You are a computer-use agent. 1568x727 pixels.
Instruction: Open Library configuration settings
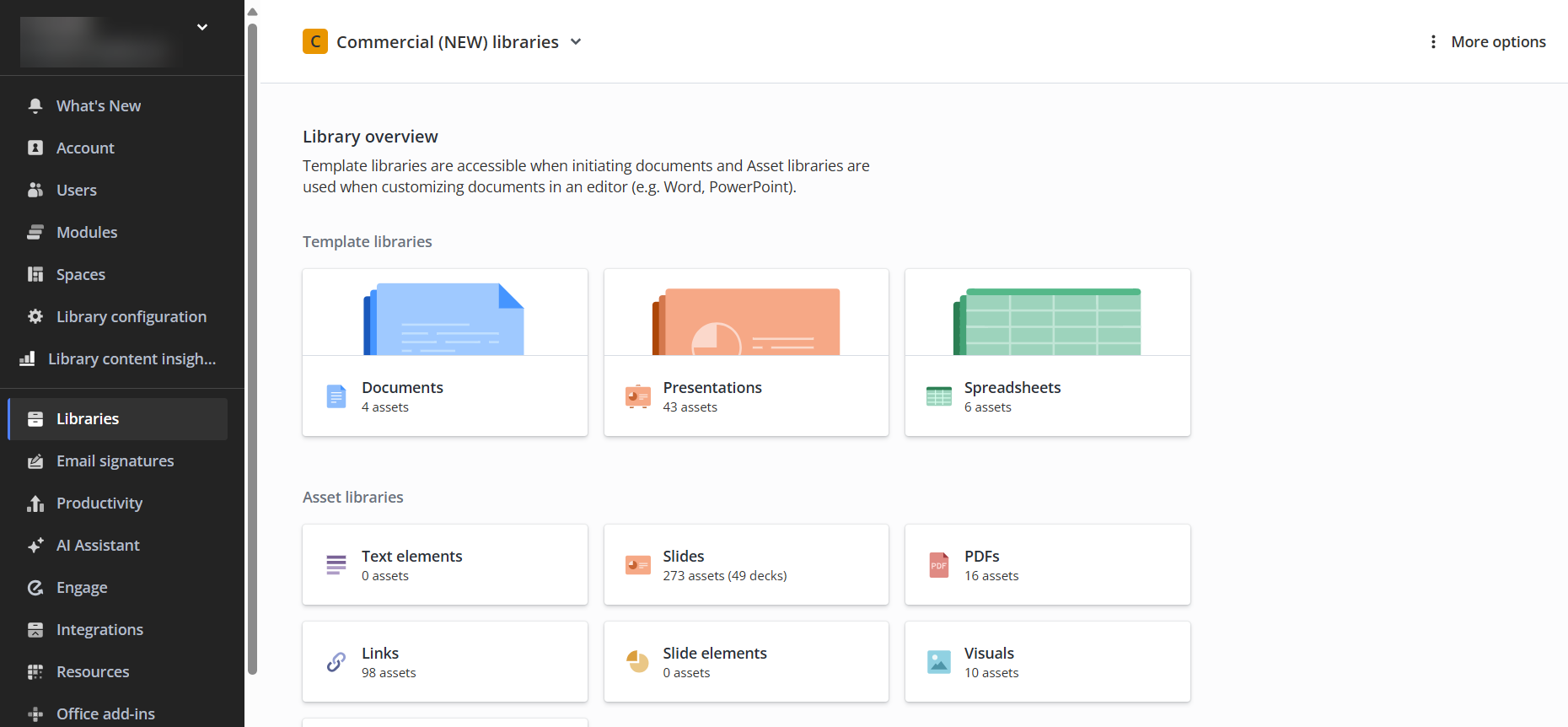click(x=118, y=316)
